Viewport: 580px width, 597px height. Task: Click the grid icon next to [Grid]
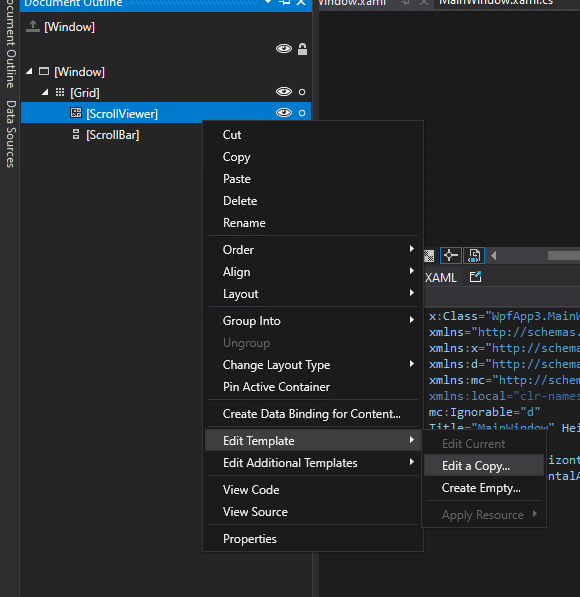click(x=60, y=92)
